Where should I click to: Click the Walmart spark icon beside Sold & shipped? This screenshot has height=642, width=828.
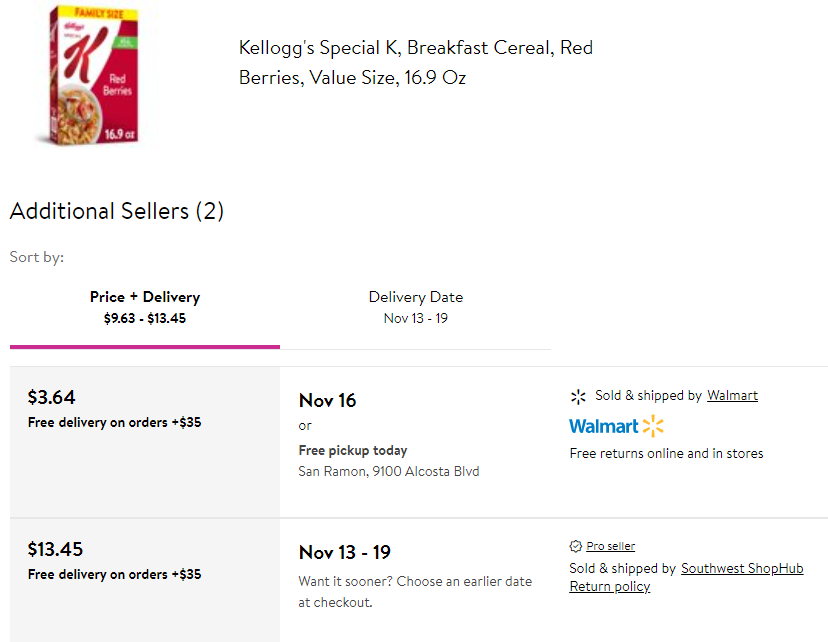click(x=578, y=396)
